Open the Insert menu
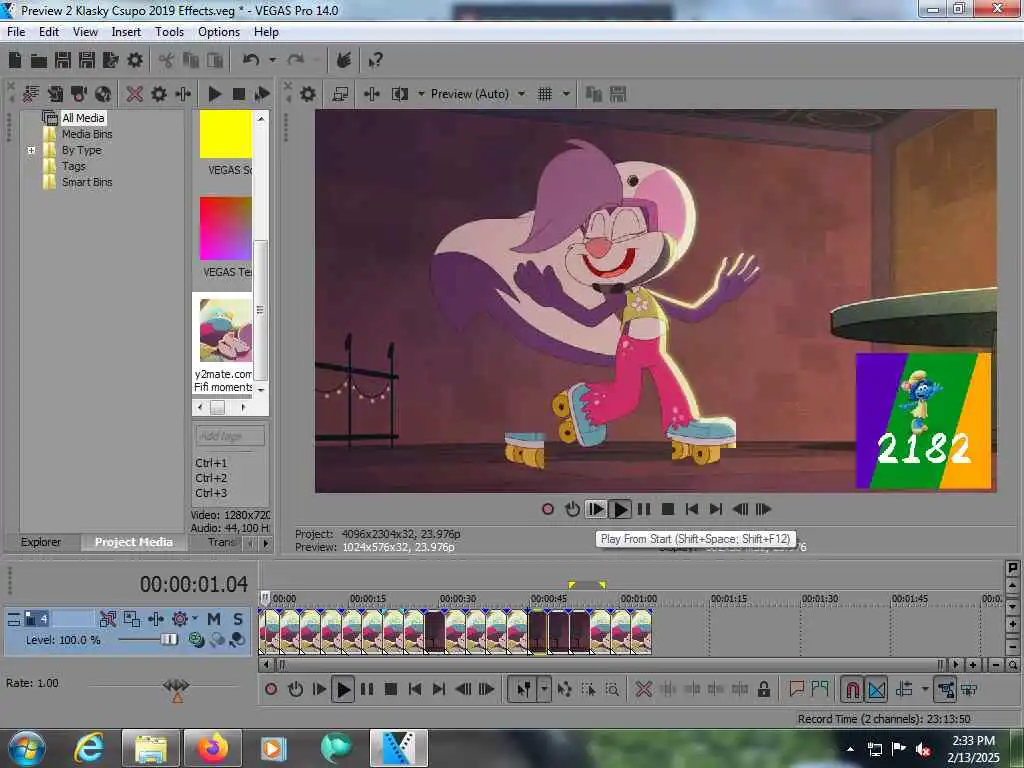This screenshot has height=768, width=1024. click(126, 32)
